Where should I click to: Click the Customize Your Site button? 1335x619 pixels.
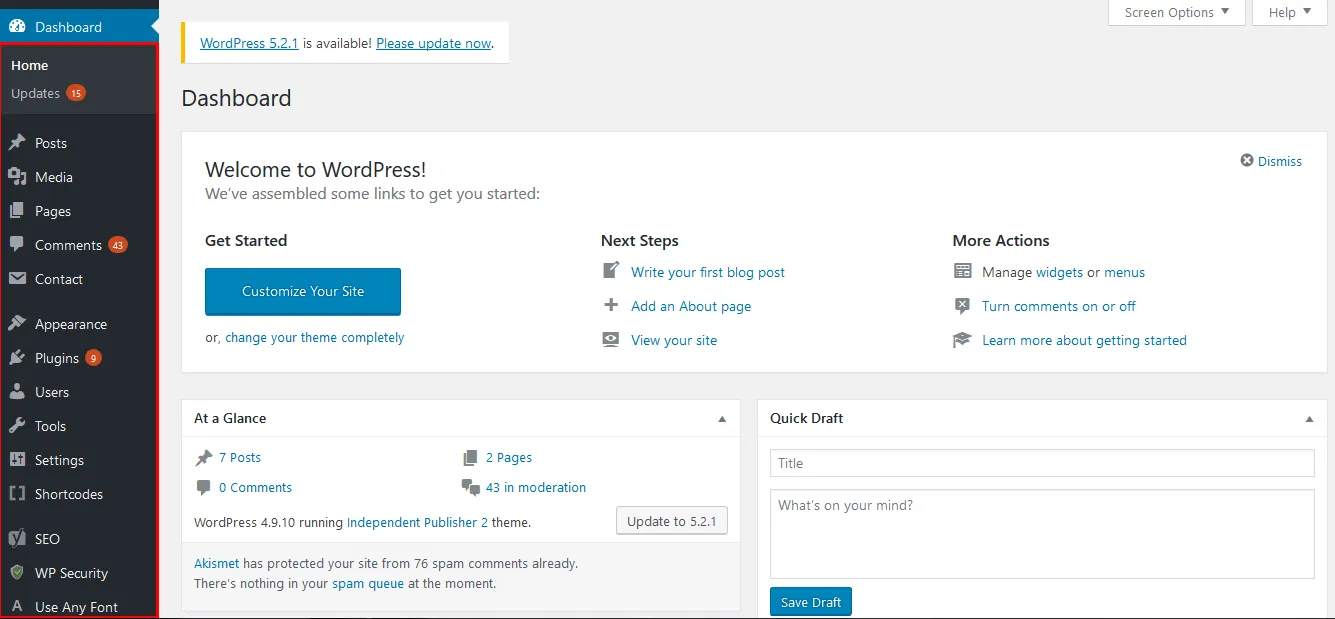click(x=302, y=292)
